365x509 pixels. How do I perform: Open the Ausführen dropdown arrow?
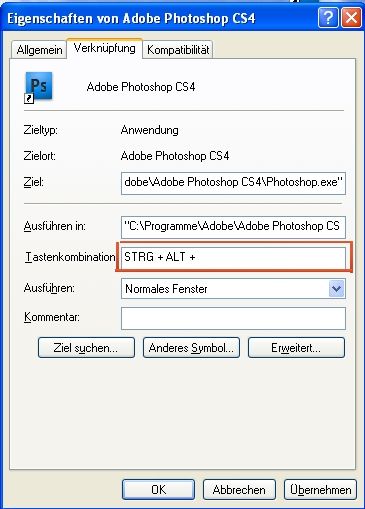pyautogui.click(x=337, y=289)
